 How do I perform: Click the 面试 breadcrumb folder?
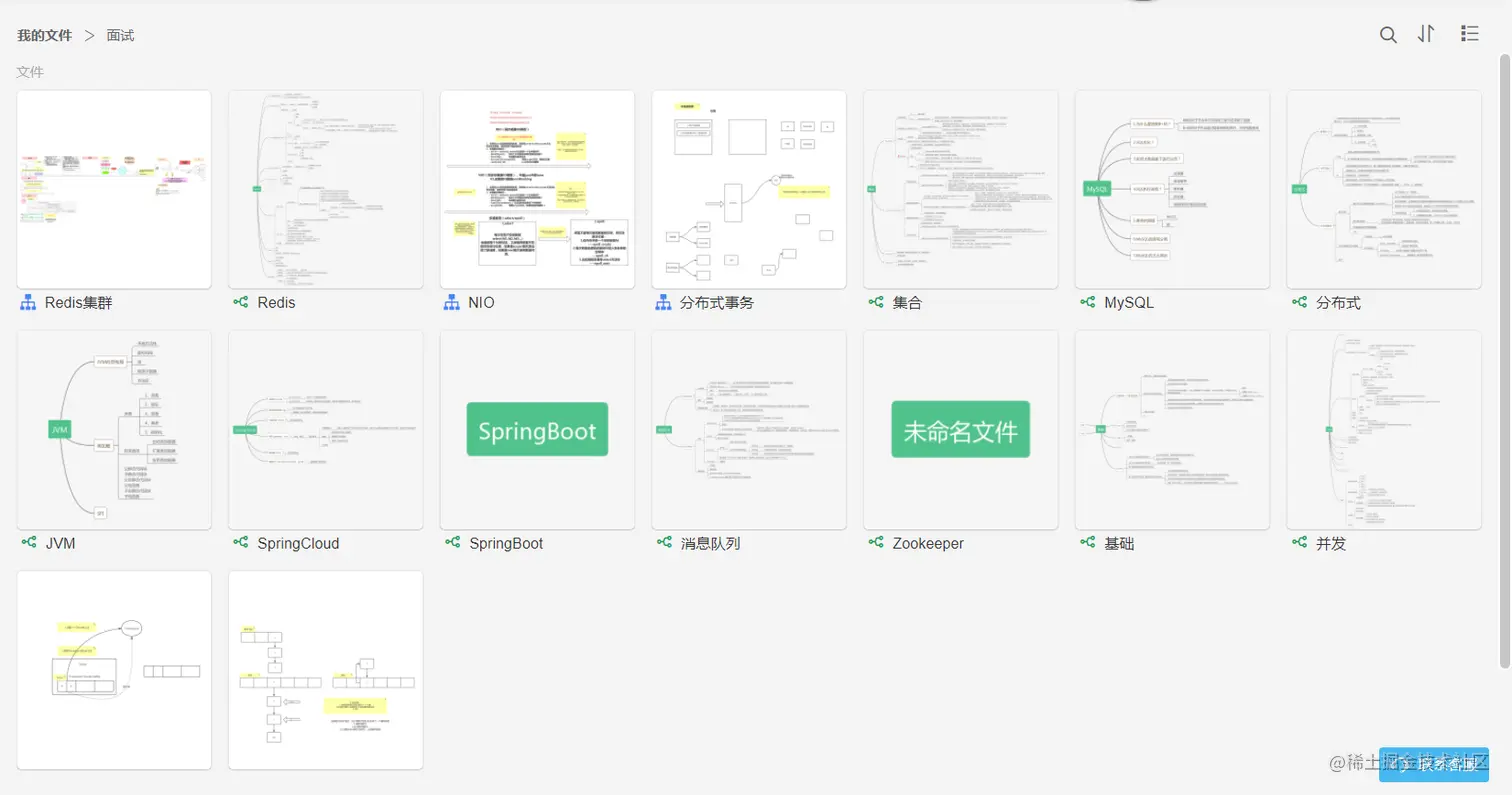coord(120,35)
